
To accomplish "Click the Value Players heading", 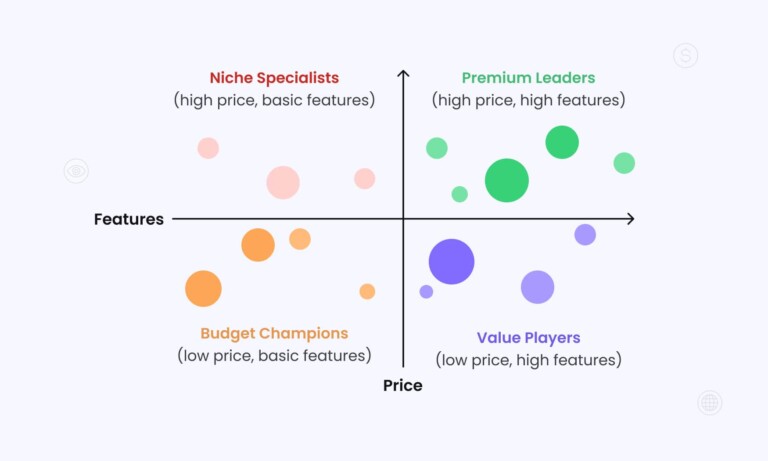I will coord(528,338).
